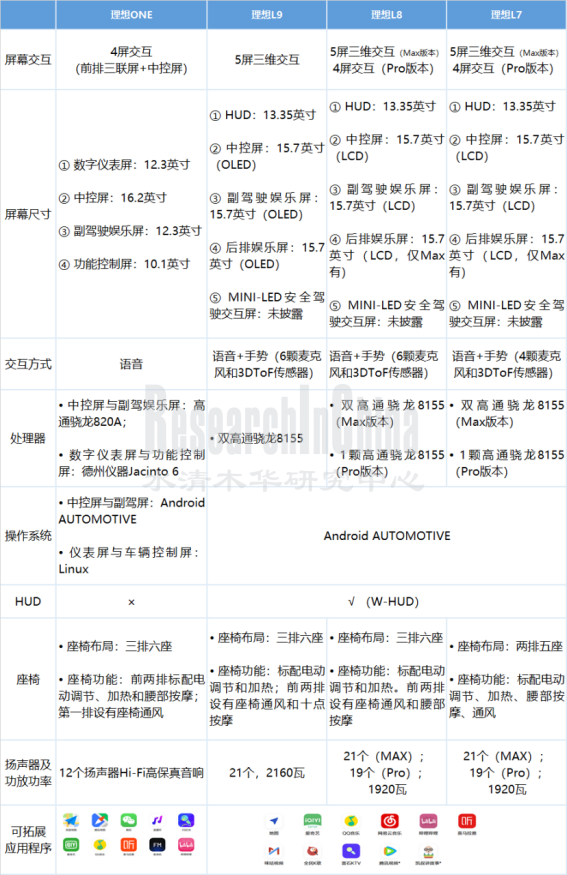567x875 pixels.
Task: Click the 处理器 row label
Action: point(28,439)
